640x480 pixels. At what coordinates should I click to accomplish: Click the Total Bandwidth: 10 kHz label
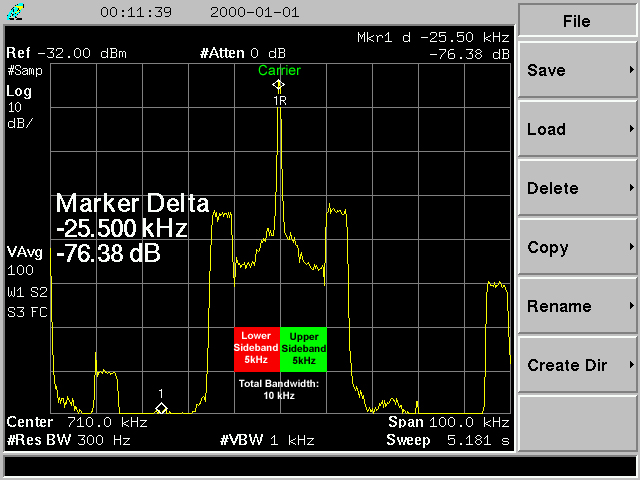[x=279, y=389]
